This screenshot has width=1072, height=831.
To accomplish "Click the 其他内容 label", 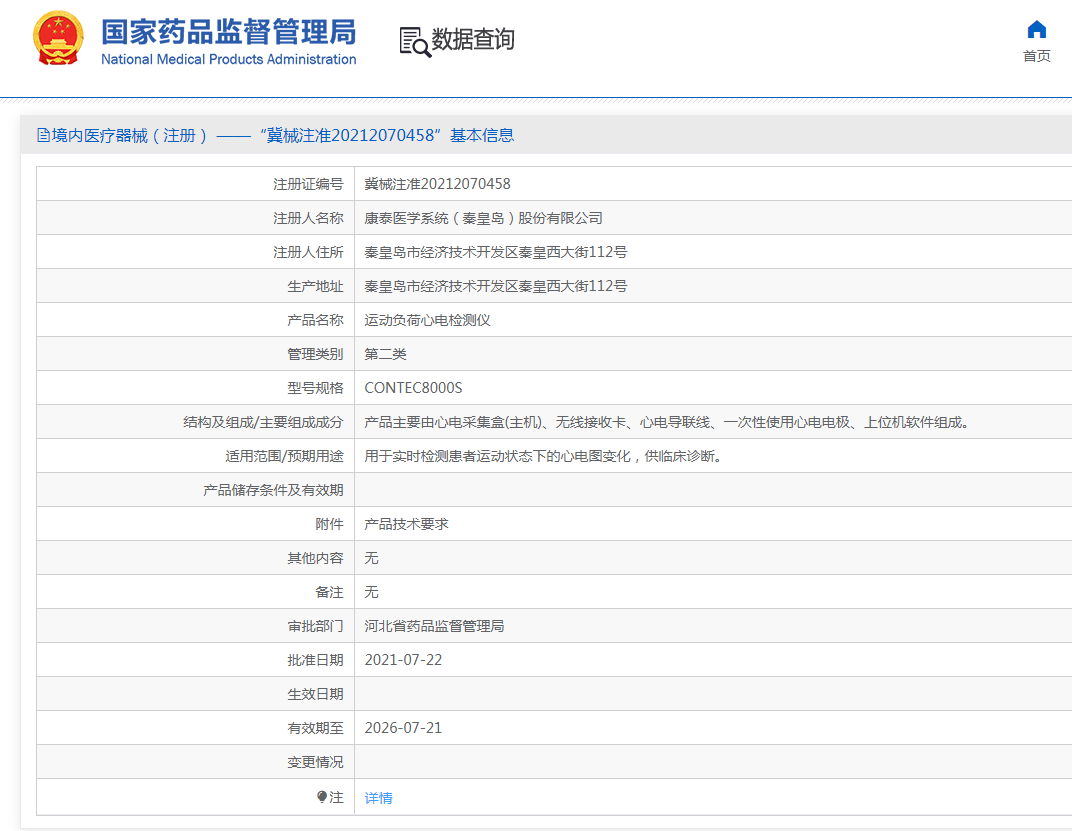I will point(314,558).
